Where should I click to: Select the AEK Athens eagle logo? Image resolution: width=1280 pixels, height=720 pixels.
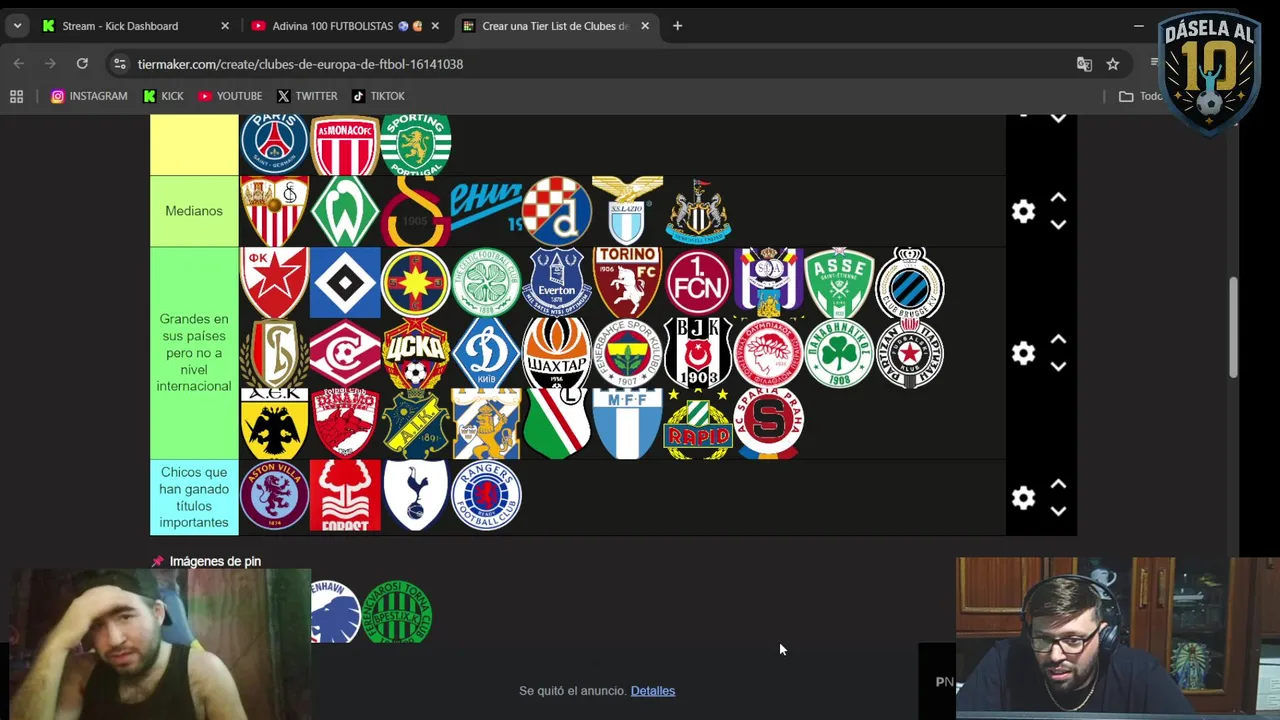274,424
